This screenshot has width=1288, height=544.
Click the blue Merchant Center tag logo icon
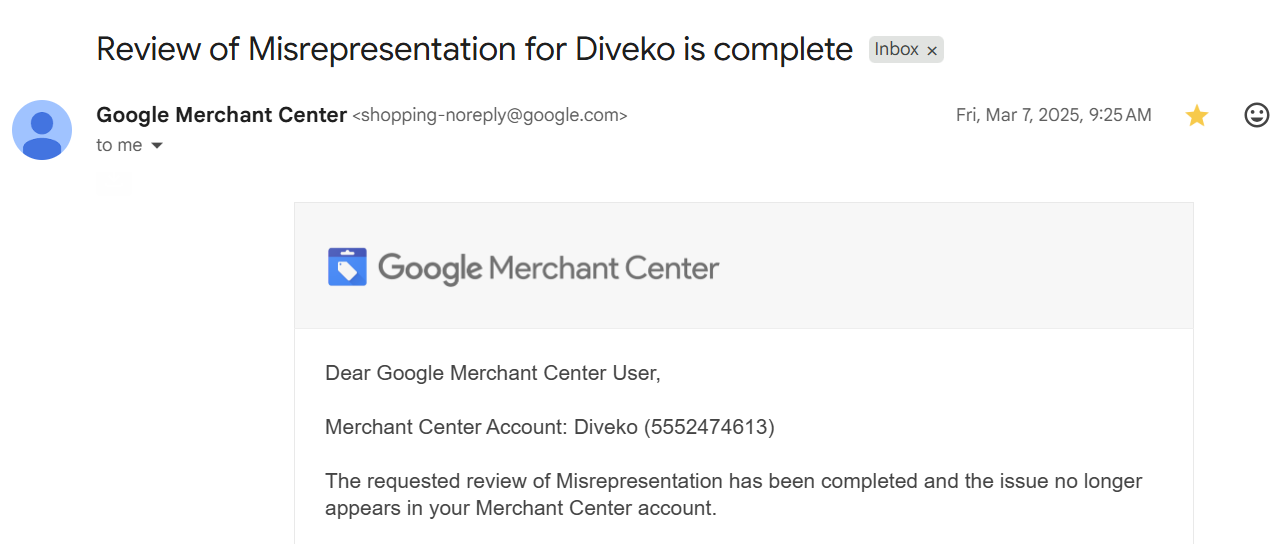348,267
